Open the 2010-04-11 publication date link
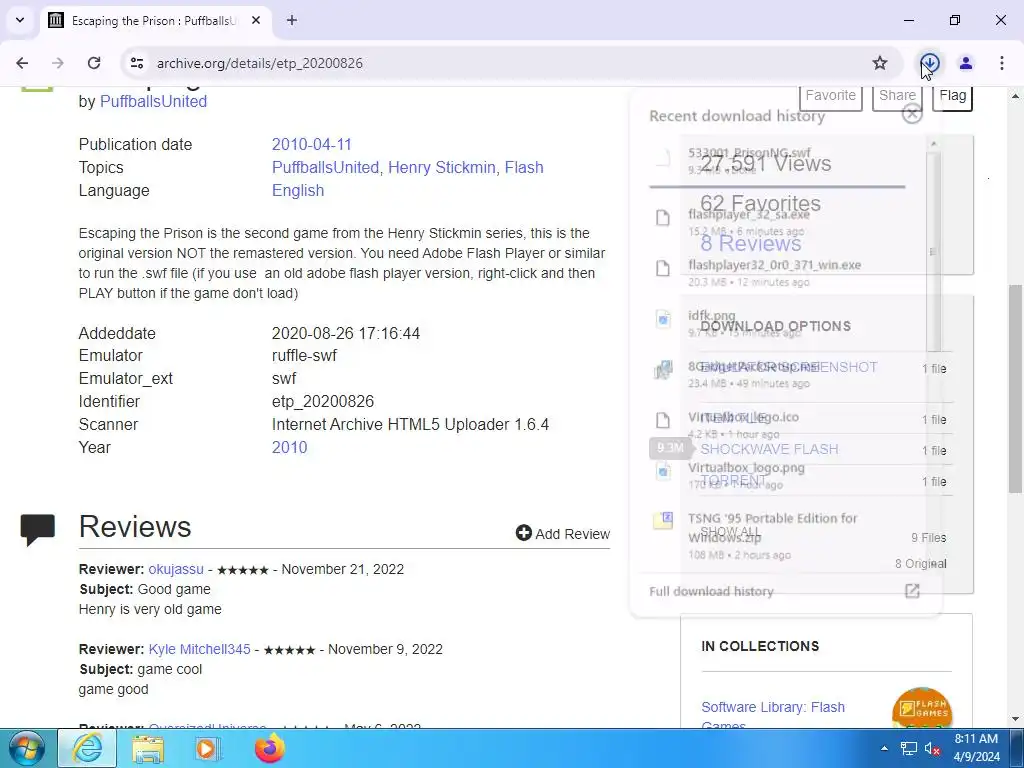This screenshot has height=768, width=1024. pyautogui.click(x=312, y=144)
